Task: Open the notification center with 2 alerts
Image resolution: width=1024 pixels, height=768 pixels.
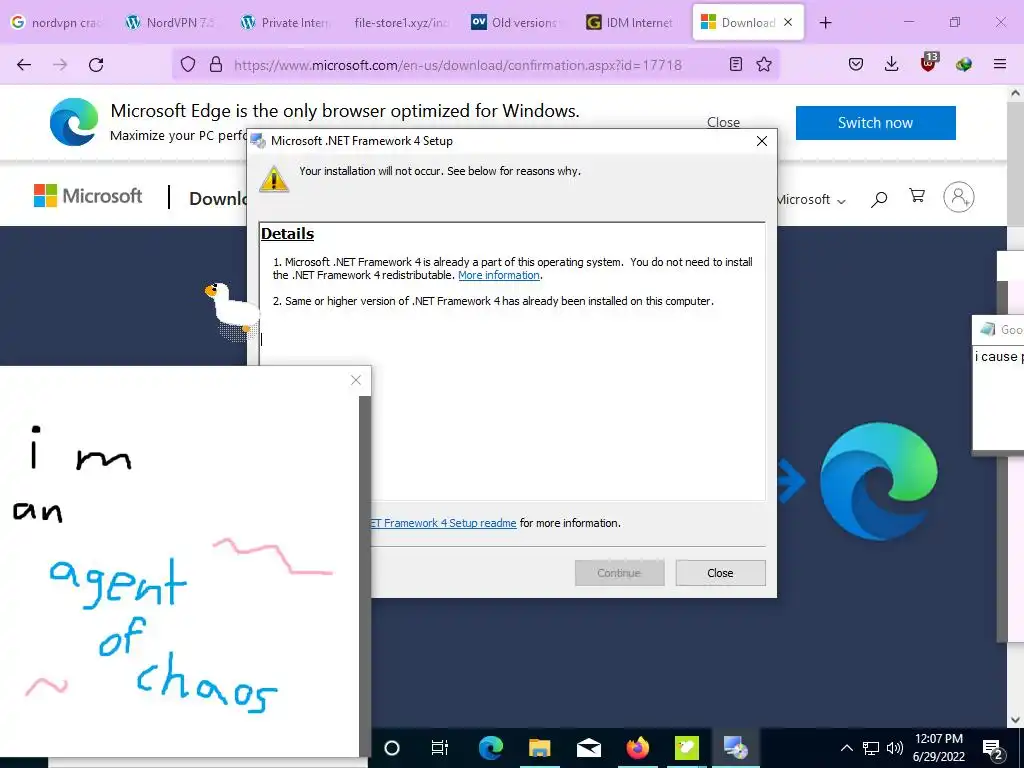Action: 993,749
